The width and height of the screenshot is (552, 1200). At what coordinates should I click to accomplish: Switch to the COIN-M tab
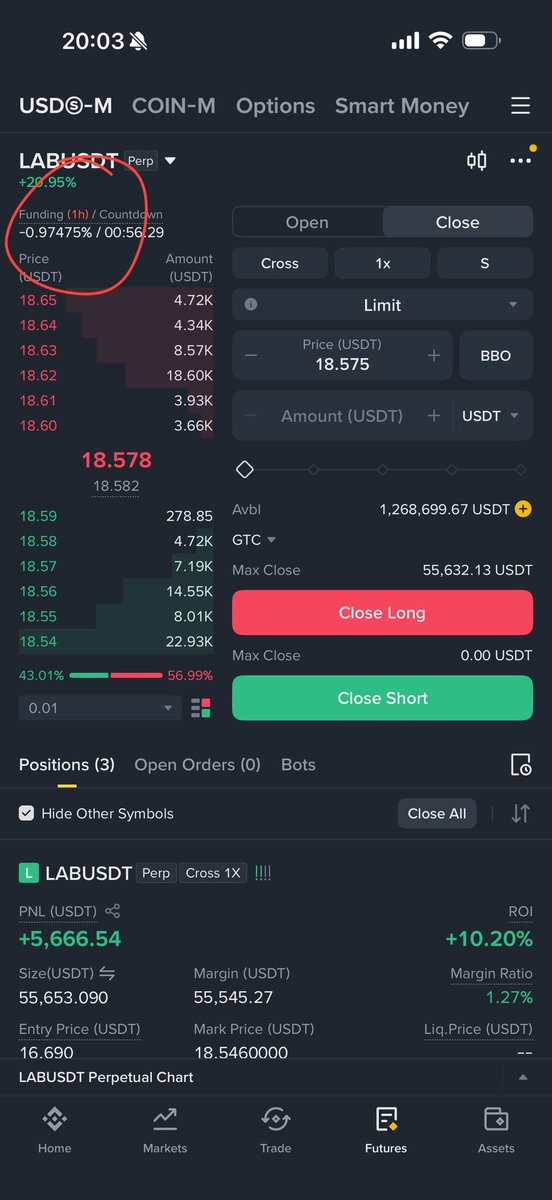(174, 106)
